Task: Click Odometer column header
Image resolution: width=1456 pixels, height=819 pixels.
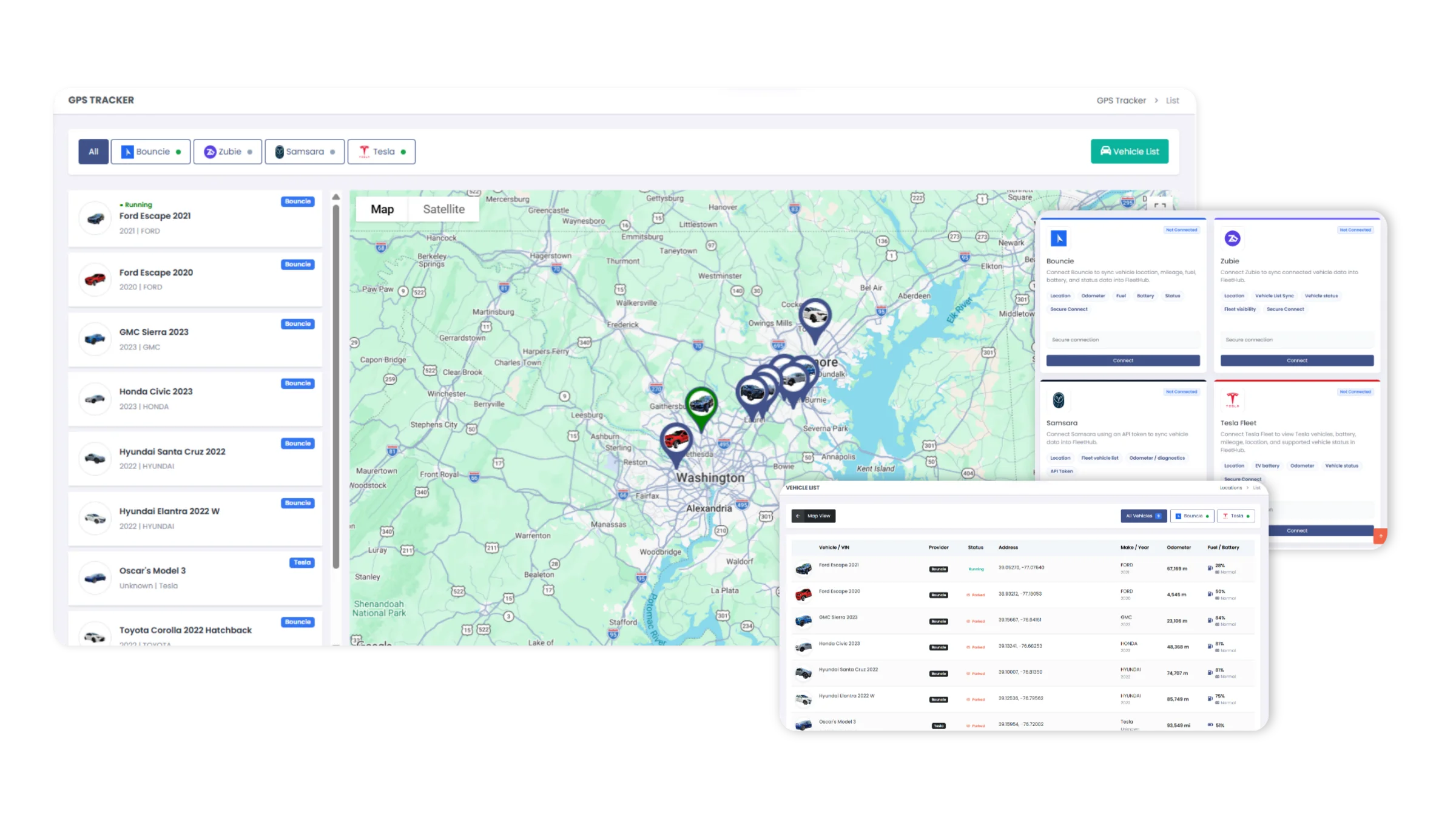Action: click(1179, 547)
